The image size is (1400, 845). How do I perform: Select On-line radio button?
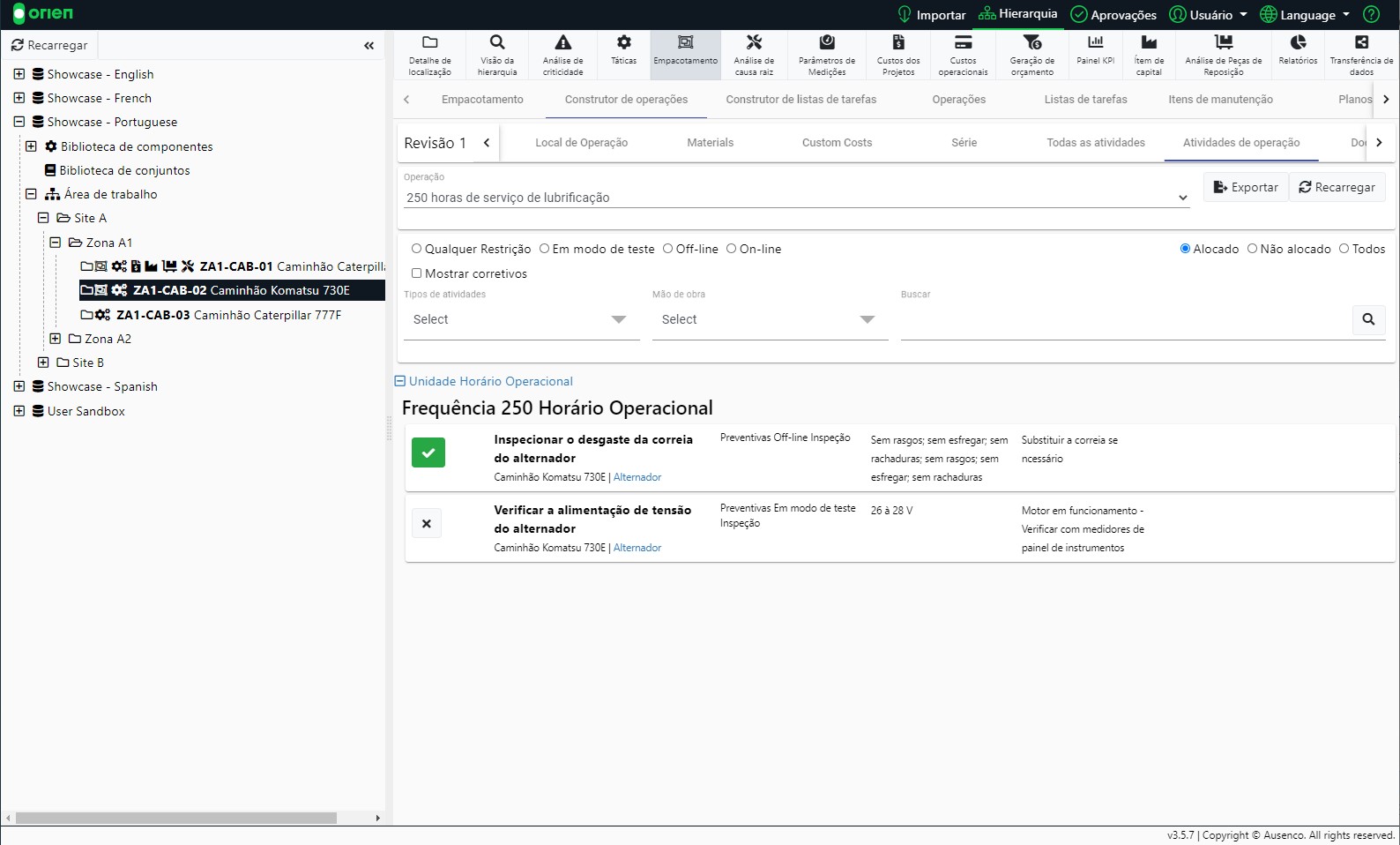click(x=731, y=249)
